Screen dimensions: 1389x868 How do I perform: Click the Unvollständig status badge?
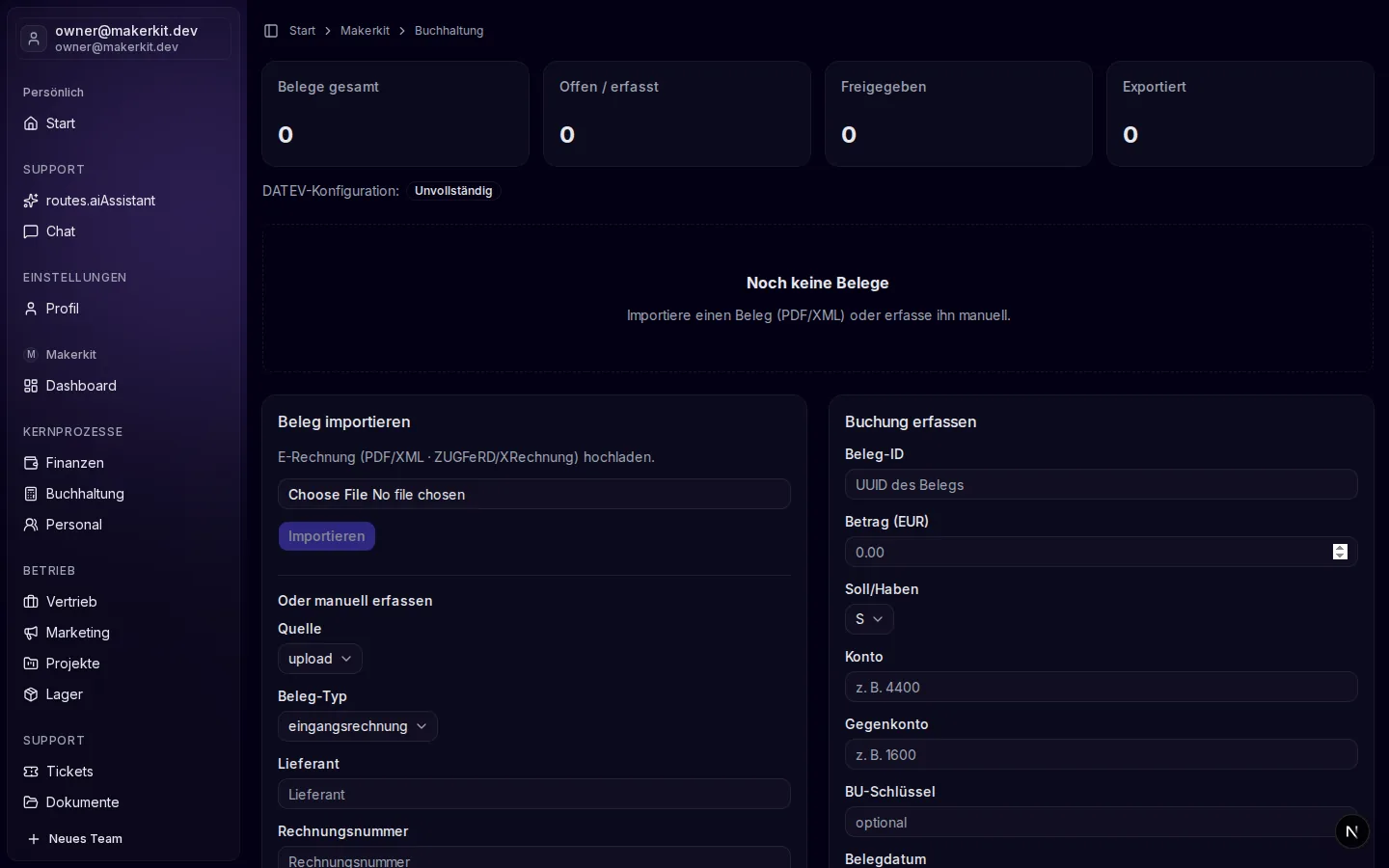click(453, 191)
